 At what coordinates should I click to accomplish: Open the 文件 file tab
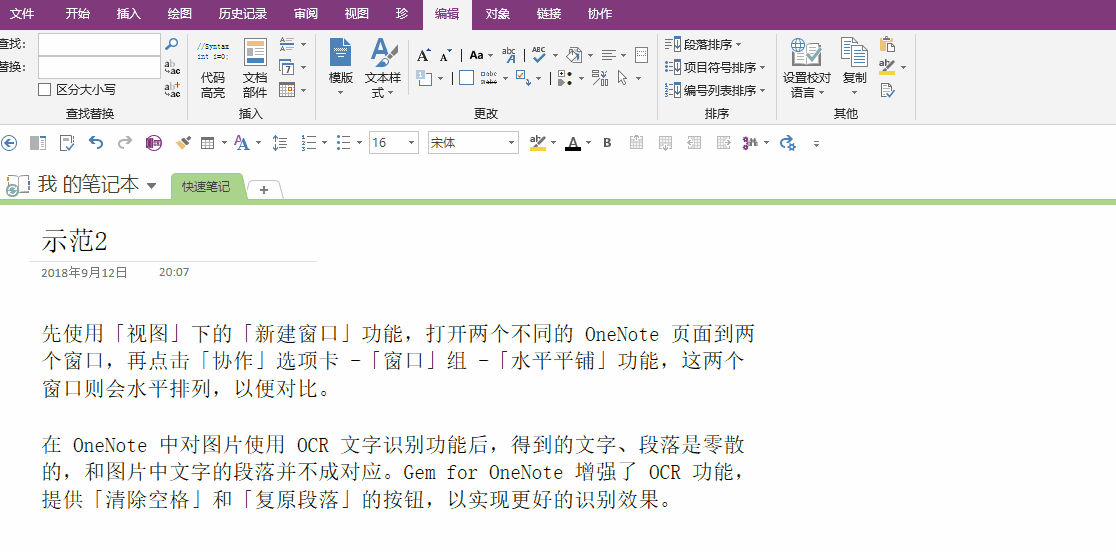(x=22, y=14)
